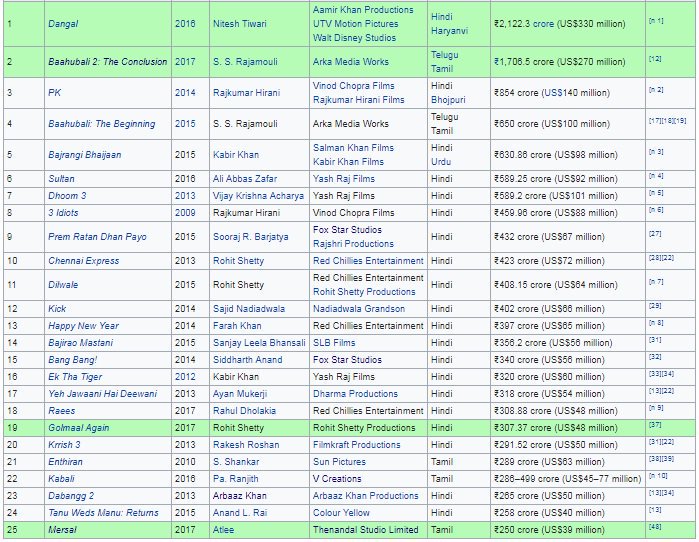The image size is (699, 542).
Task: Open Anand L. Rai link
Action: [x=240, y=513]
